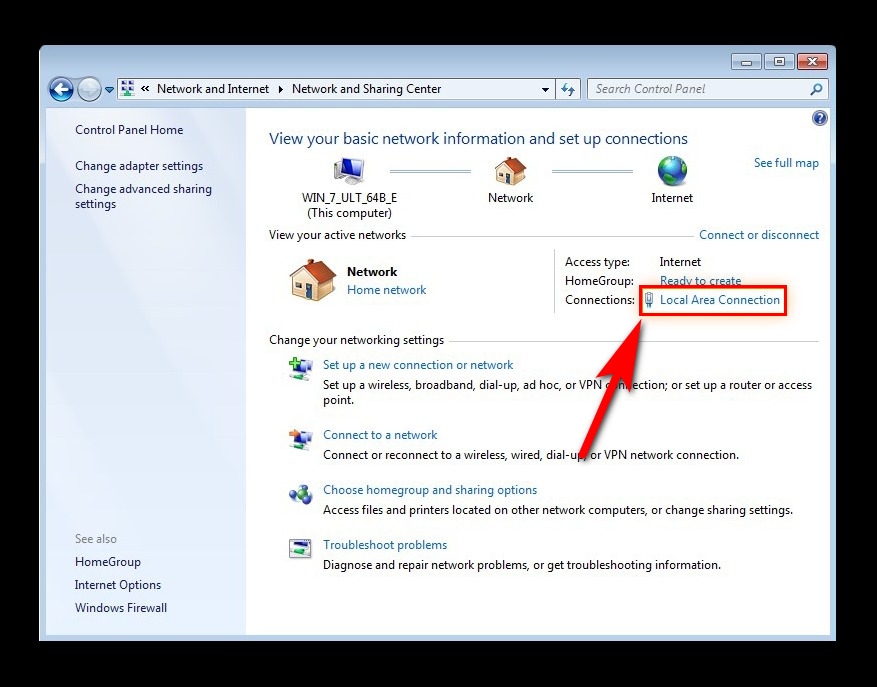Click Connect or disconnect link
The height and width of the screenshot is (687, 877).
(x=759, y=235)
